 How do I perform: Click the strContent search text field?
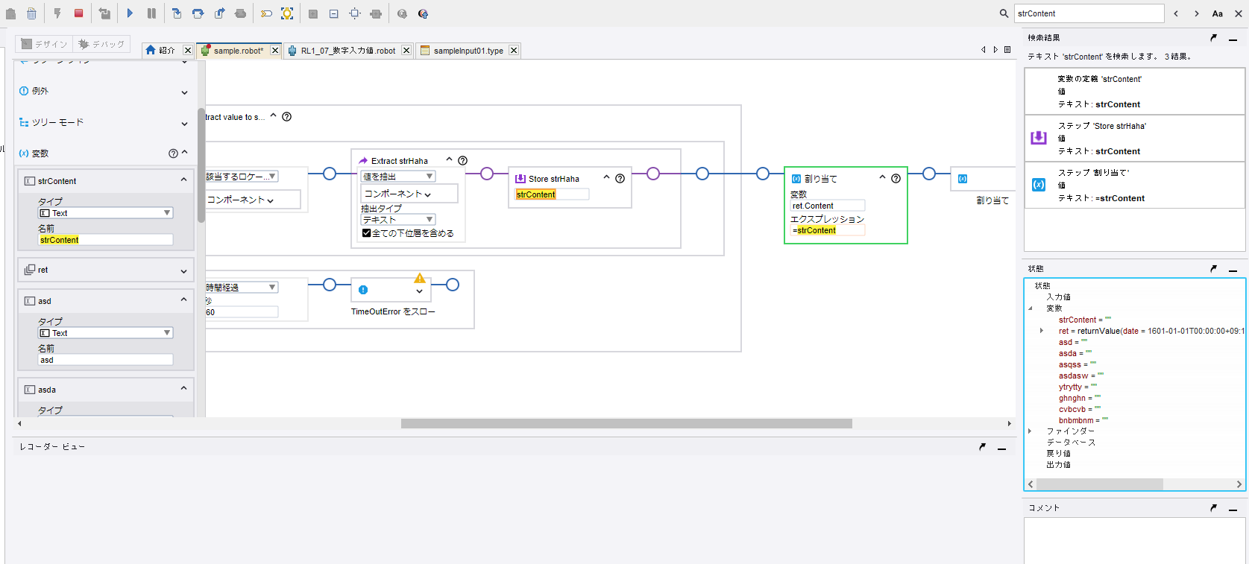1088,14
